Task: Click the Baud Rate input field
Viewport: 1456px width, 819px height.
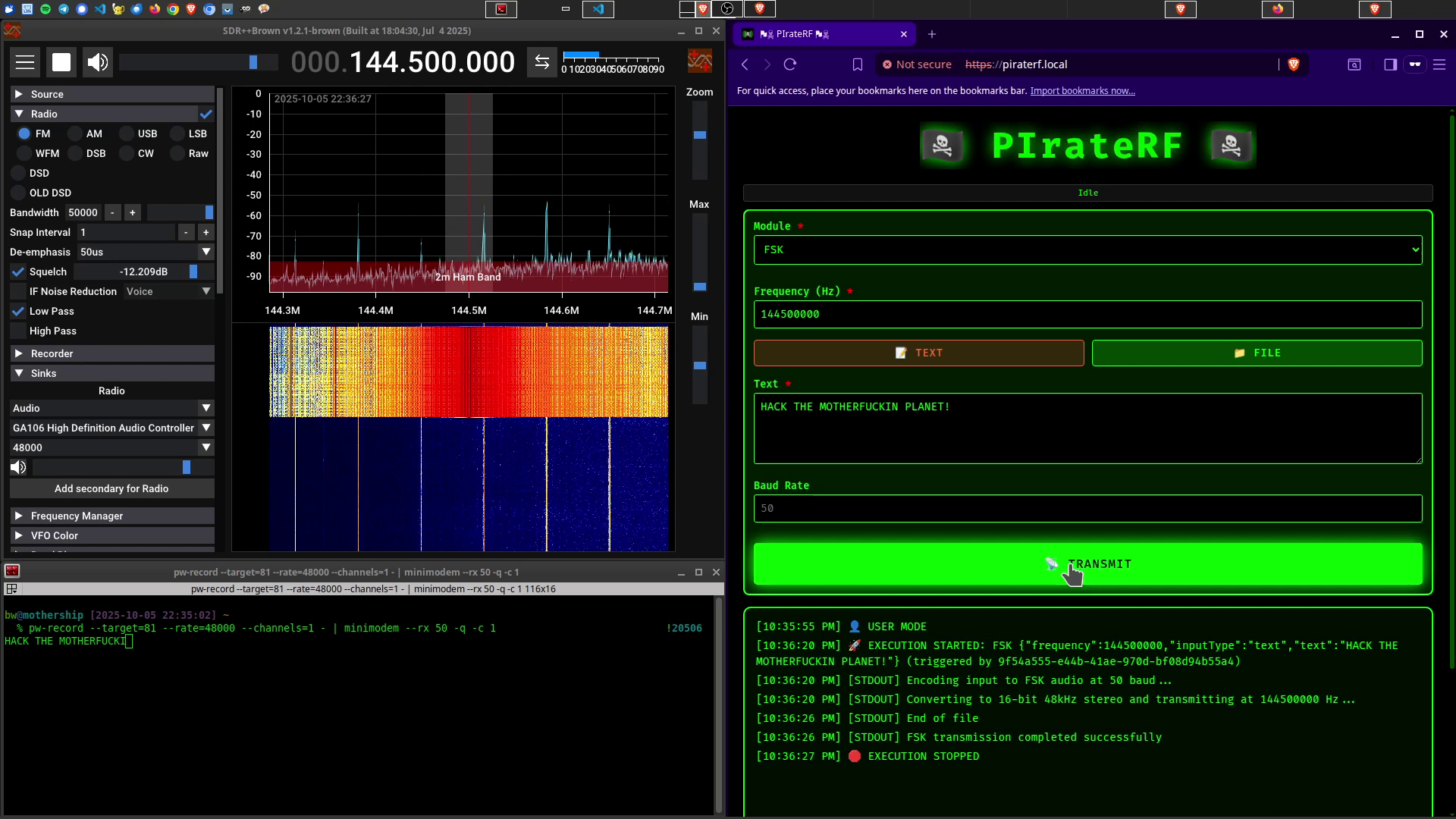Action: coord(1087,508)
